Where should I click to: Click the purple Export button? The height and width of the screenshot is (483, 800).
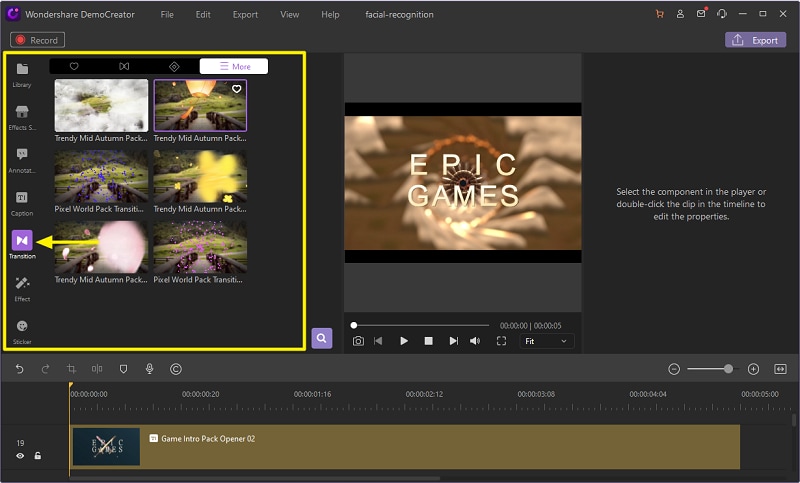[756, 40]
